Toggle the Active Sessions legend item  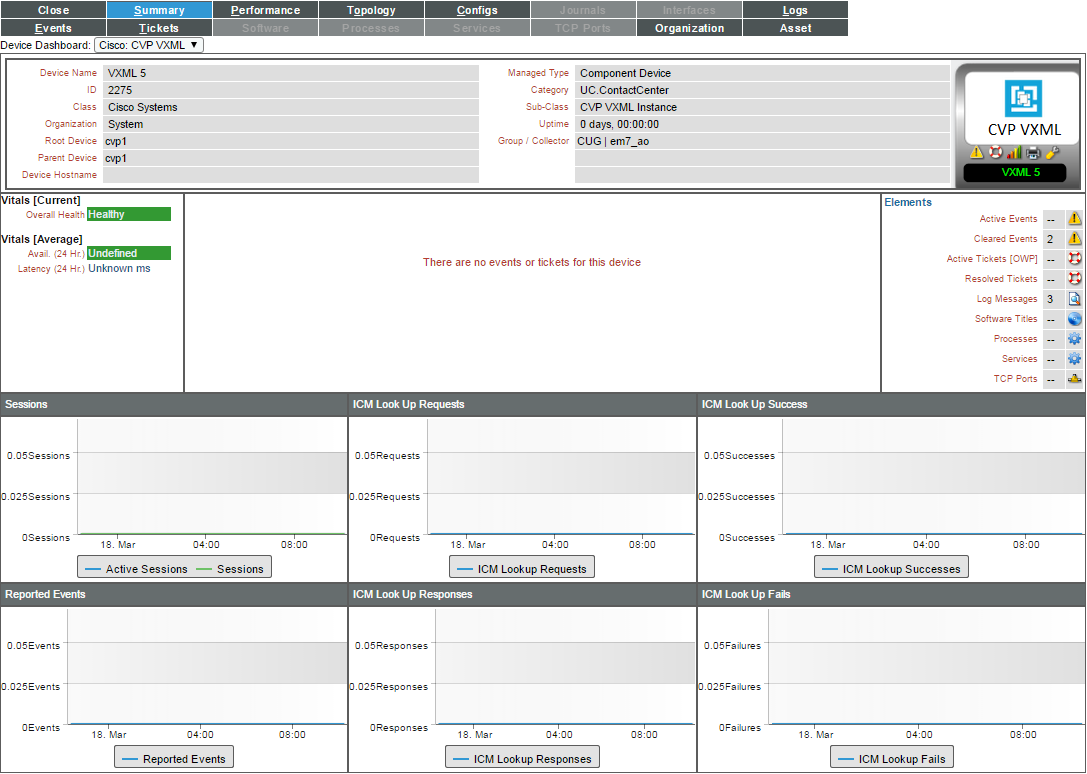point(136,569)
